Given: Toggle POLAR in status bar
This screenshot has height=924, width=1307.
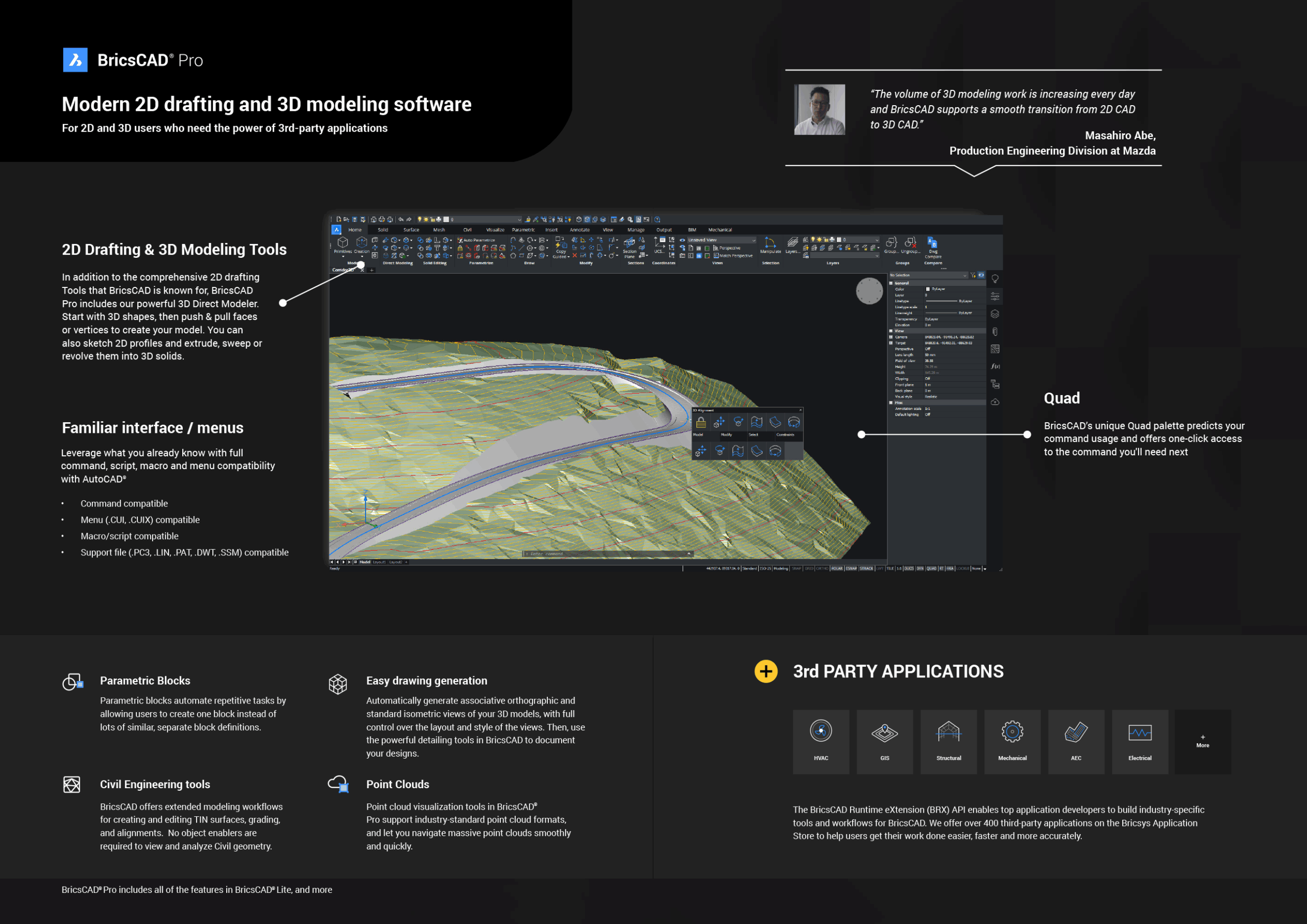Looking at the screenshot, I should pyautogui.click(x=837, y=569).
